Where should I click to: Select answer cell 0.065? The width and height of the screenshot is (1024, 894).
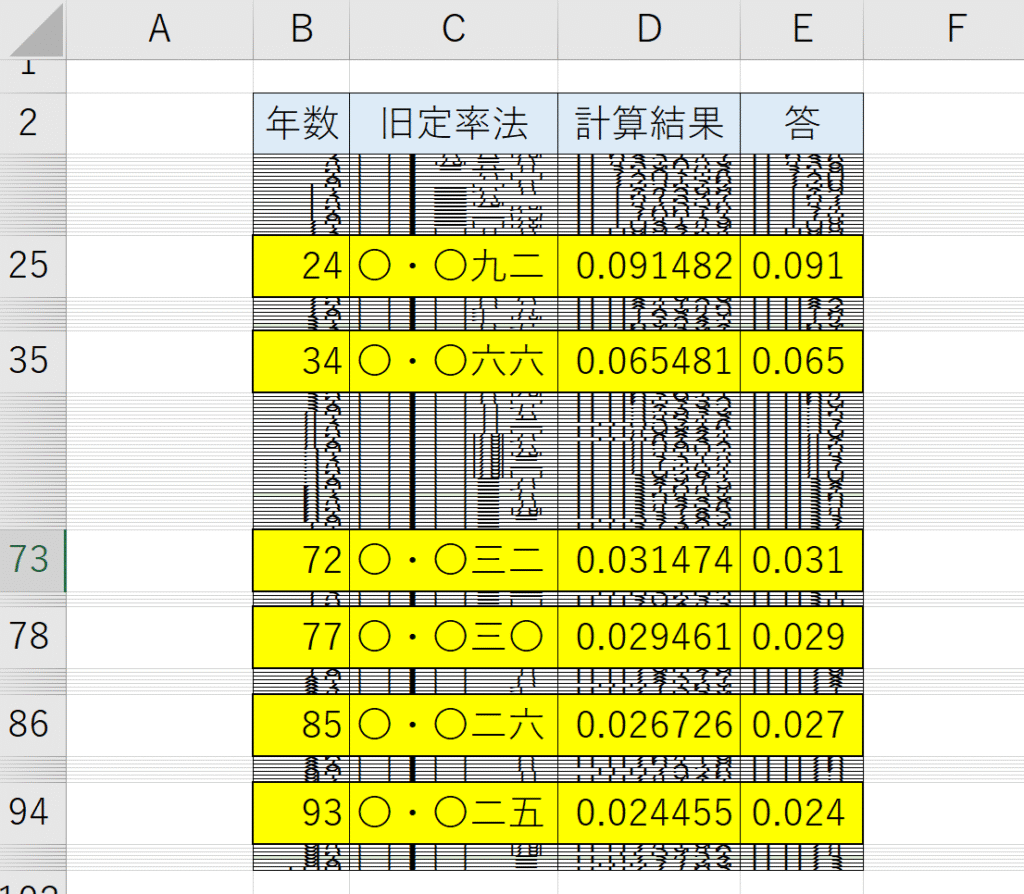802,361
